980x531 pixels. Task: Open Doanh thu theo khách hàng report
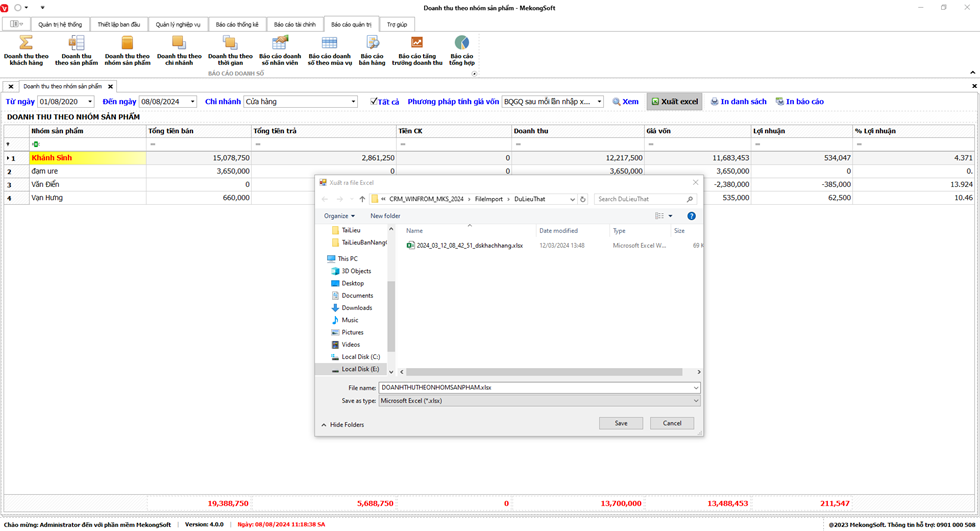tap(26, 50)
